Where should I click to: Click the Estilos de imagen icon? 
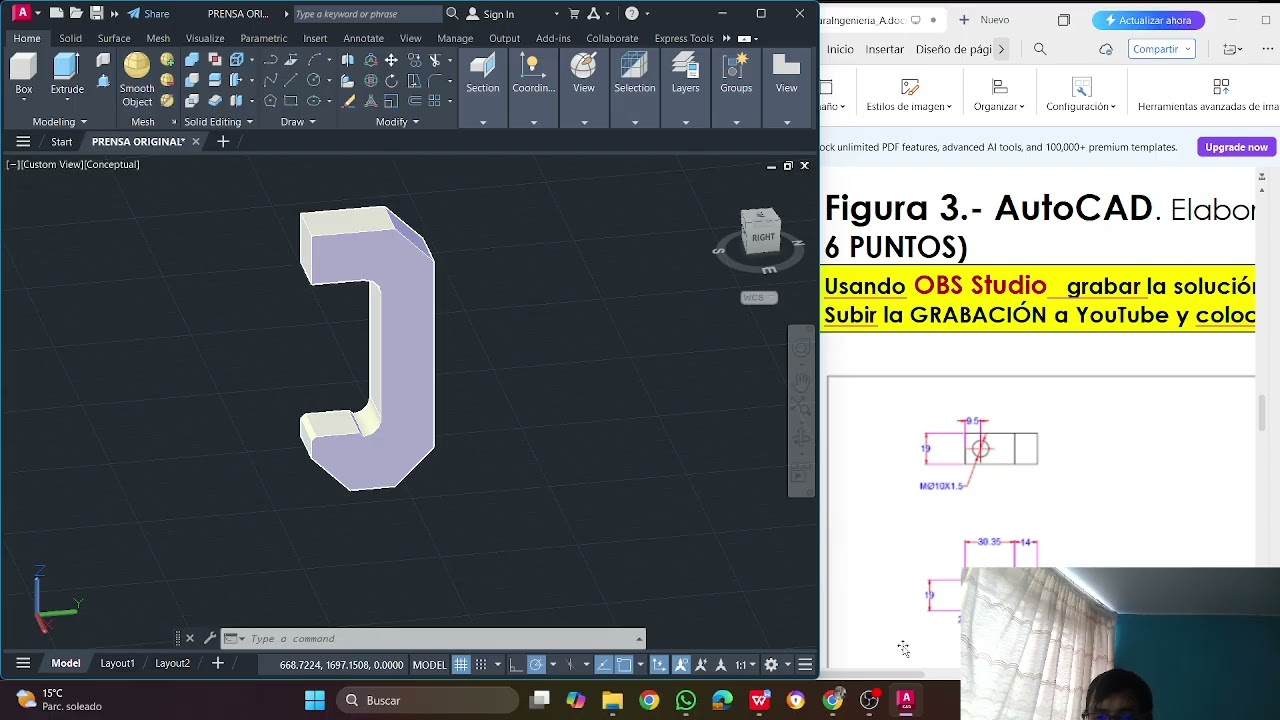coord(909,88)
